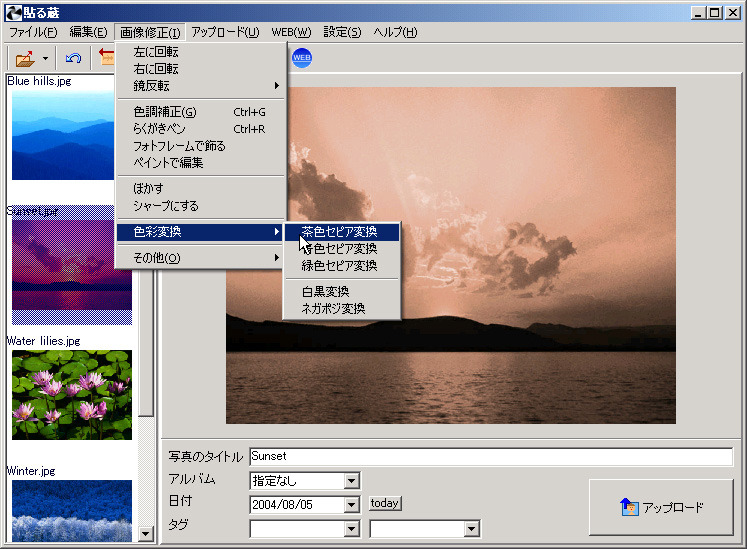Screen dimensions: 747x549
Task: Open the アップロード(U) menu
Action: pos(225,32)
